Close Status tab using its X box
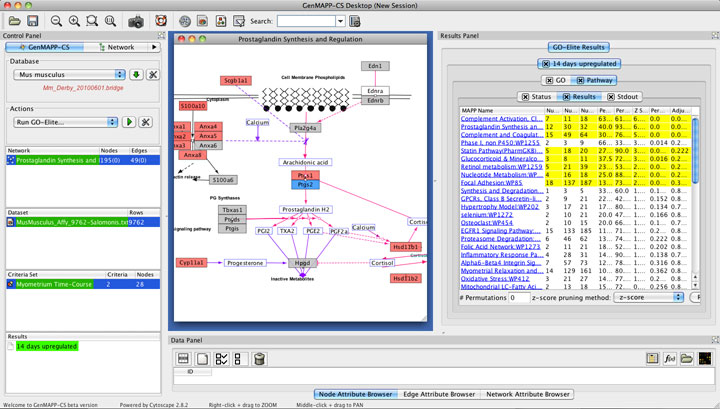 point(525,97)
